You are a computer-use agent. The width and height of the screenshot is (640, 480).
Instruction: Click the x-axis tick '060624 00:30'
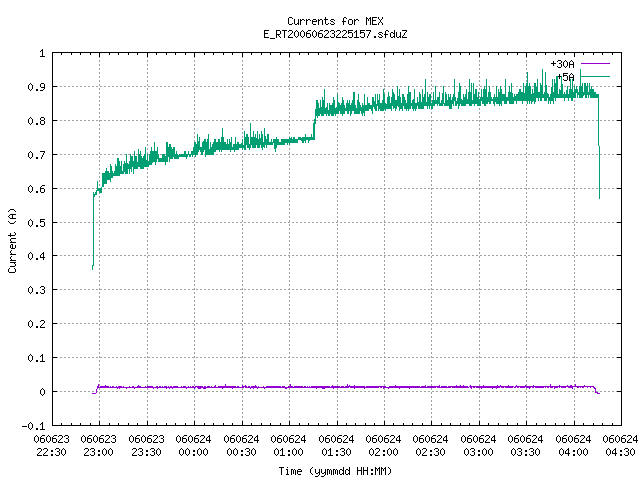(241, 446)
